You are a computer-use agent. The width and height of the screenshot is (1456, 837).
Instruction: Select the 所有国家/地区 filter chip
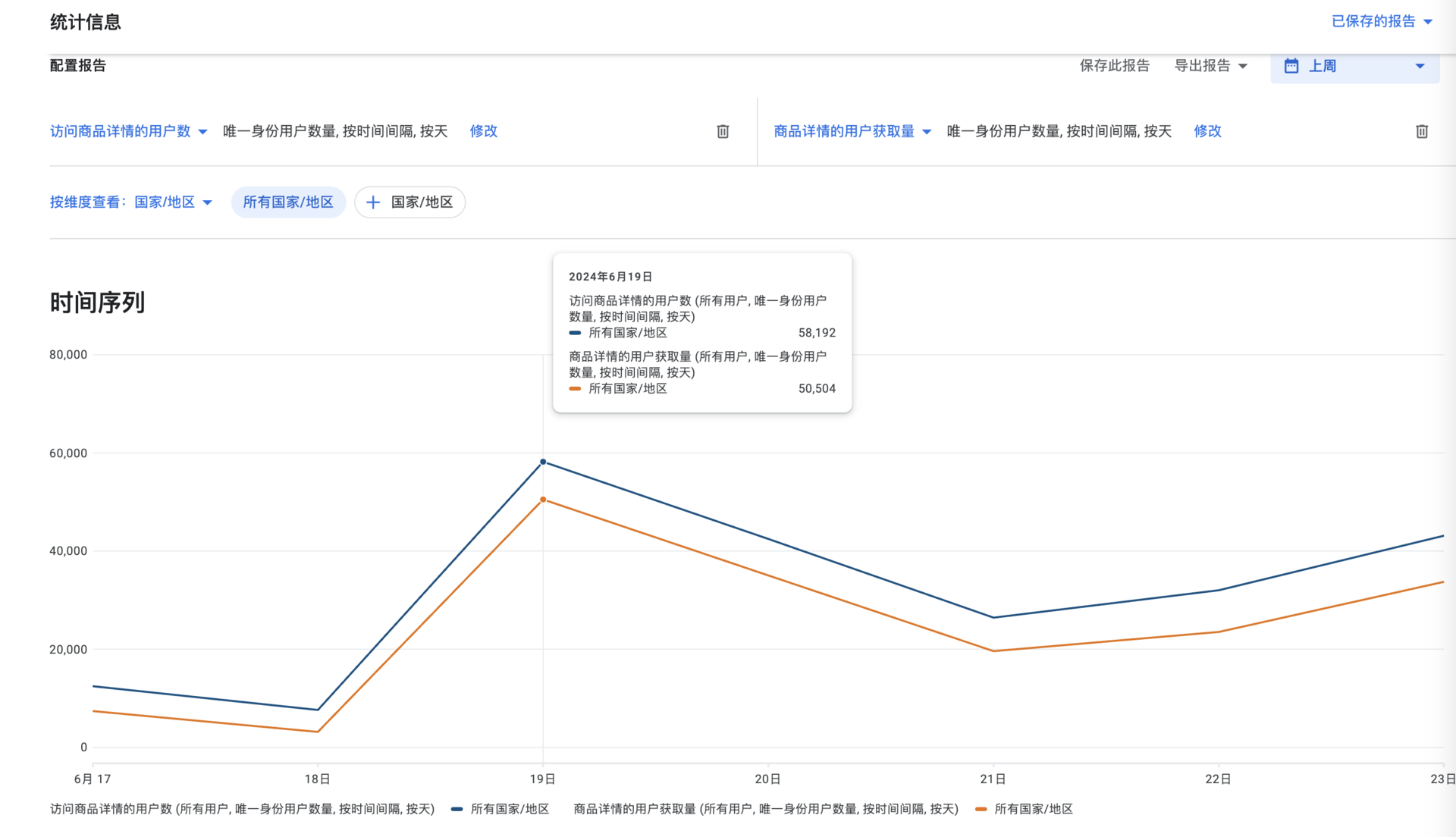pos(288,202)
